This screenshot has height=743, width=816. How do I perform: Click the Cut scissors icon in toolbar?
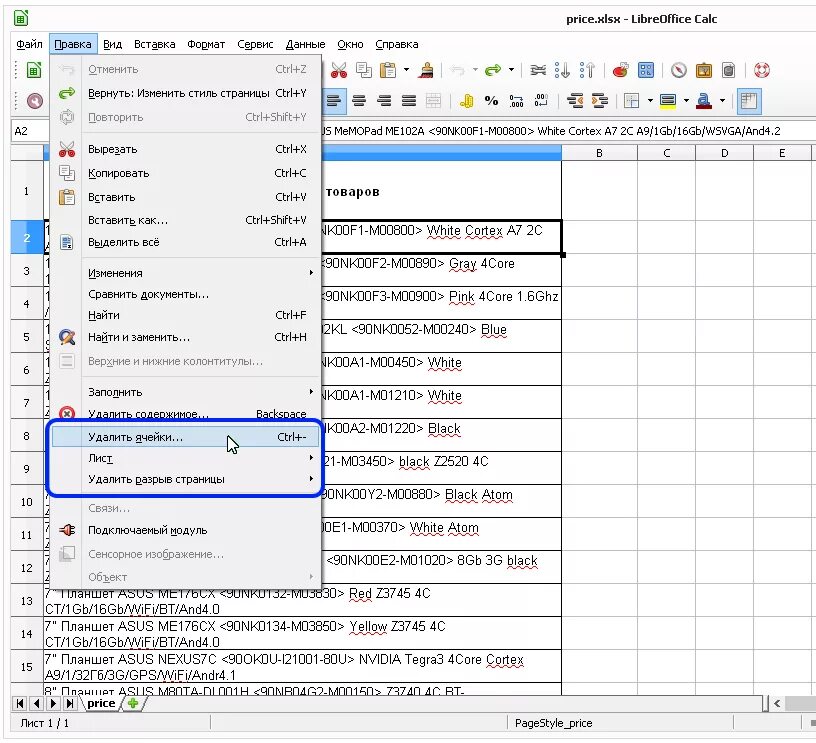[x=339, y=70]
